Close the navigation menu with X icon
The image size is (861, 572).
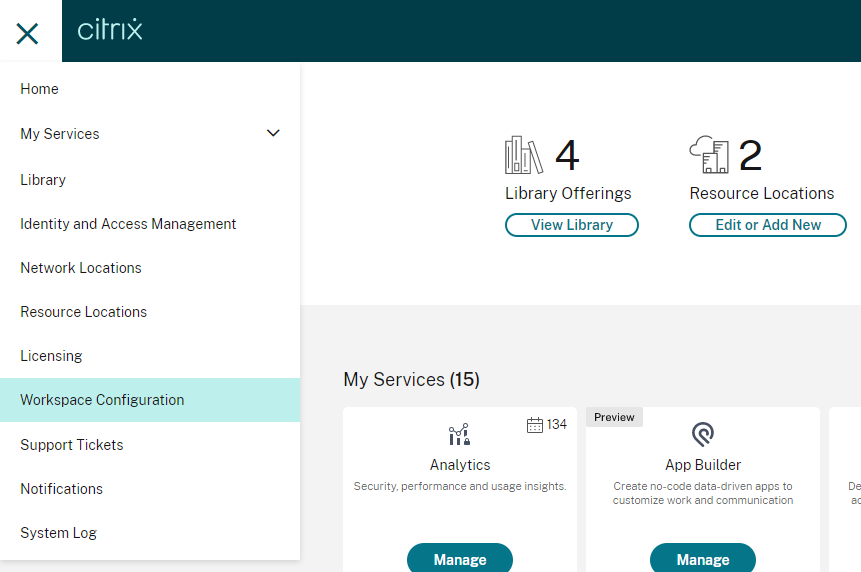click(x=28, y=33)
